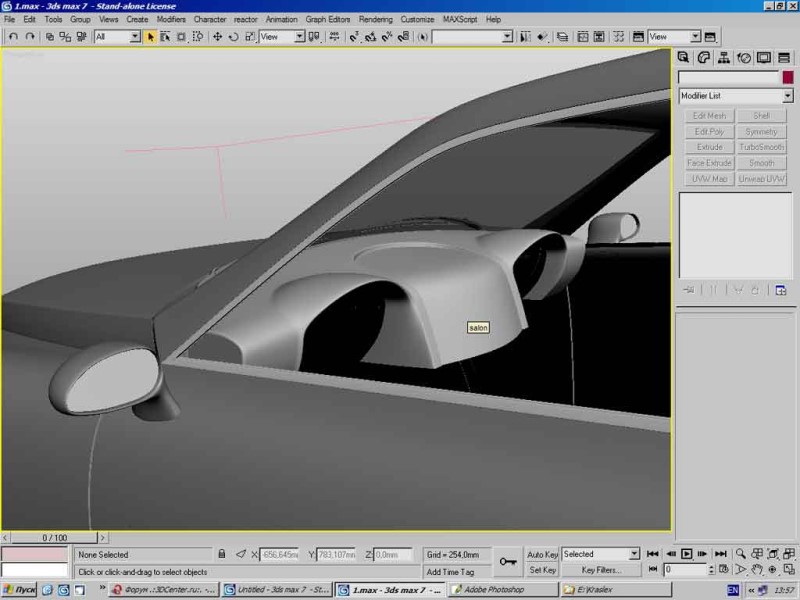Viewport: 800px width, 600px height.
Task: Expand the Modifier List dropdown
Action: click(x=736, y=96)
